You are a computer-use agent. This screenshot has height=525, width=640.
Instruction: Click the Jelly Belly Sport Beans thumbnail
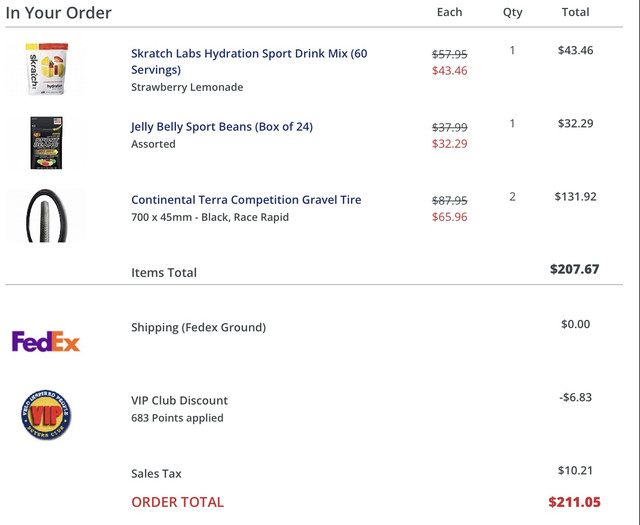click(x=47, y=142)
